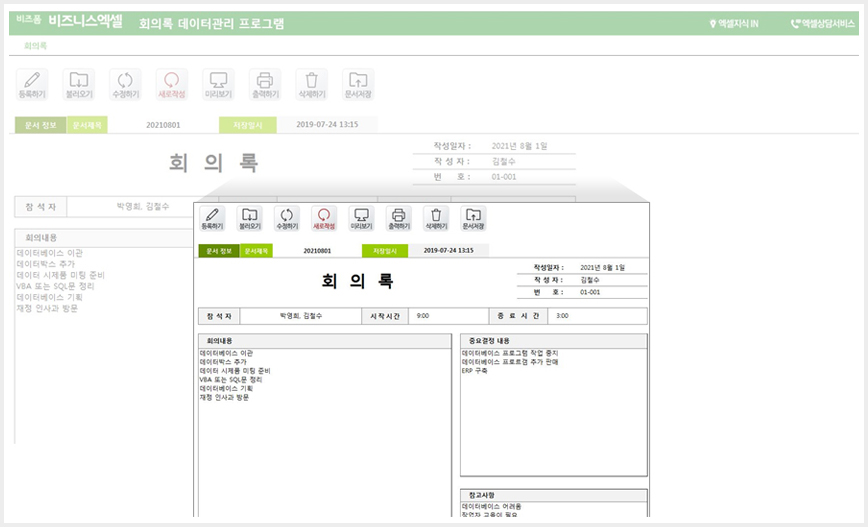The width and height of the screenshot is (868, 527).
Task: Click the faded 등록하기 icon in the background toolbar
Action: click(32, 85)
